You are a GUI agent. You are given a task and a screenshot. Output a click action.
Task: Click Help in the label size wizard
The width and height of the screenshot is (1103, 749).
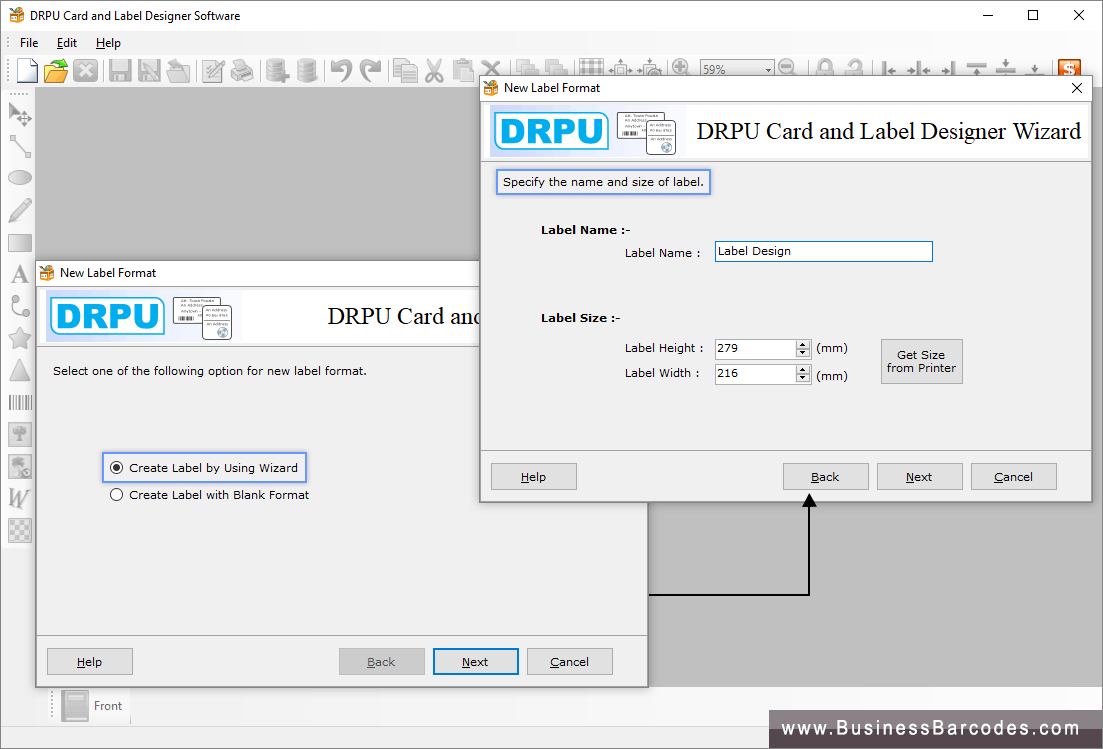coord(534,477)
